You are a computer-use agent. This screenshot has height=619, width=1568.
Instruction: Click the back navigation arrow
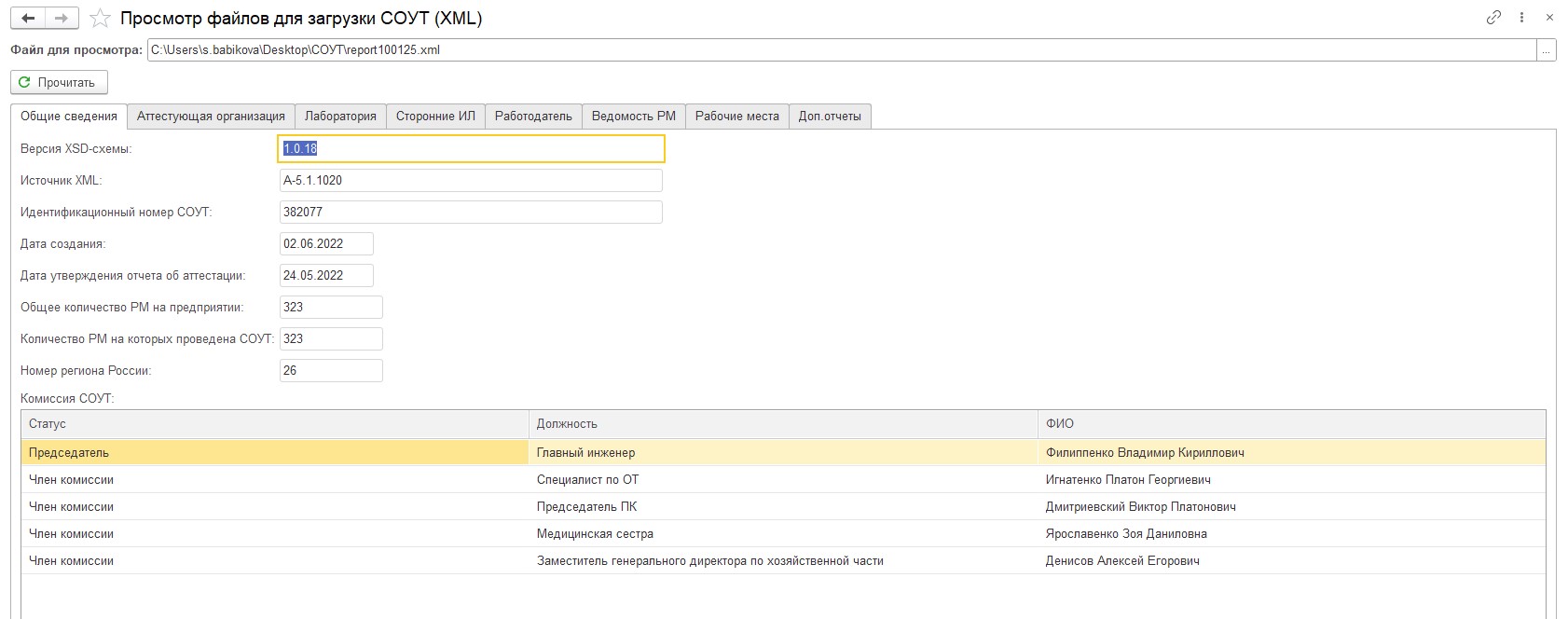(28, 19)
